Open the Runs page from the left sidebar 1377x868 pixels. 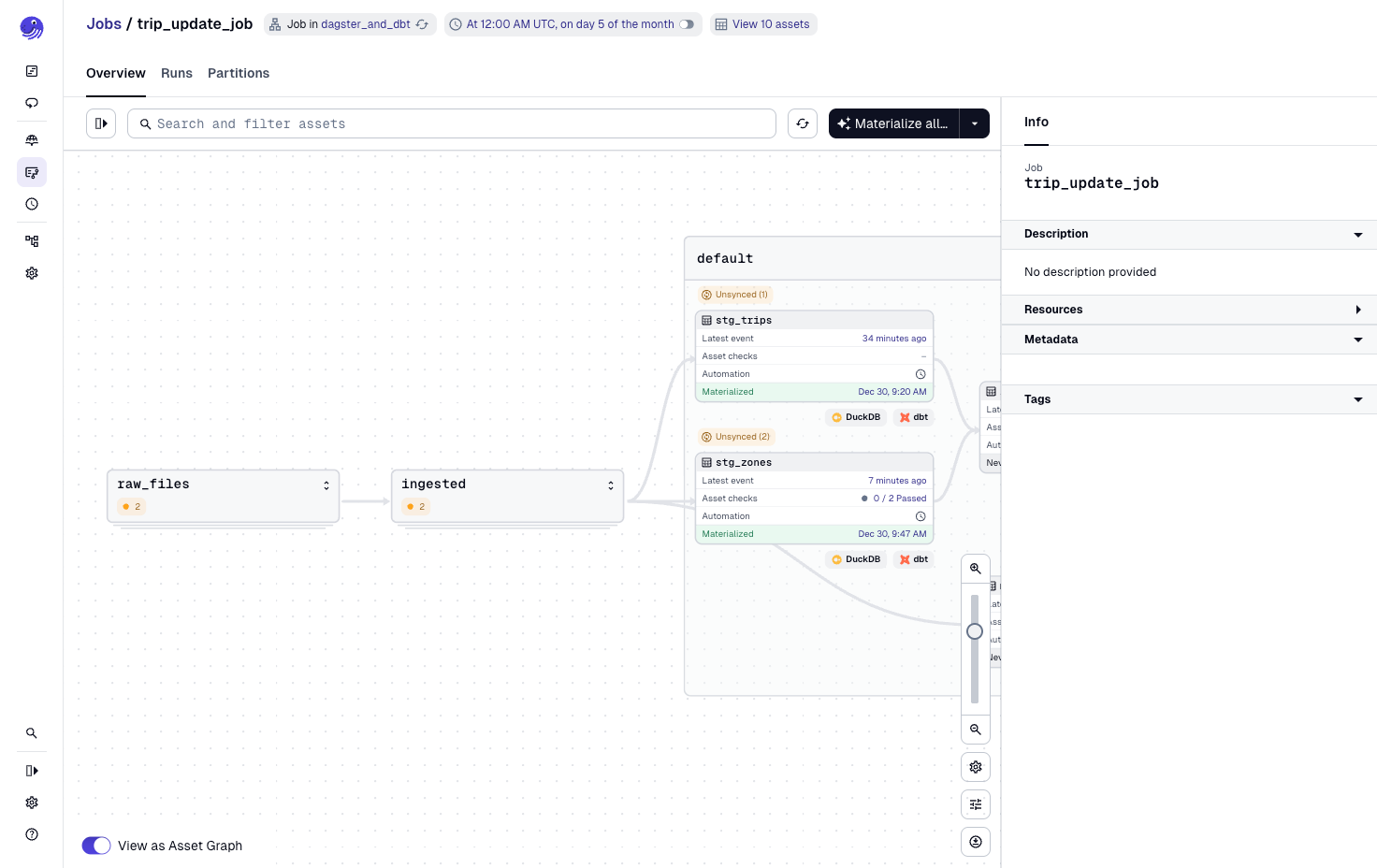[x=32, y=103]
